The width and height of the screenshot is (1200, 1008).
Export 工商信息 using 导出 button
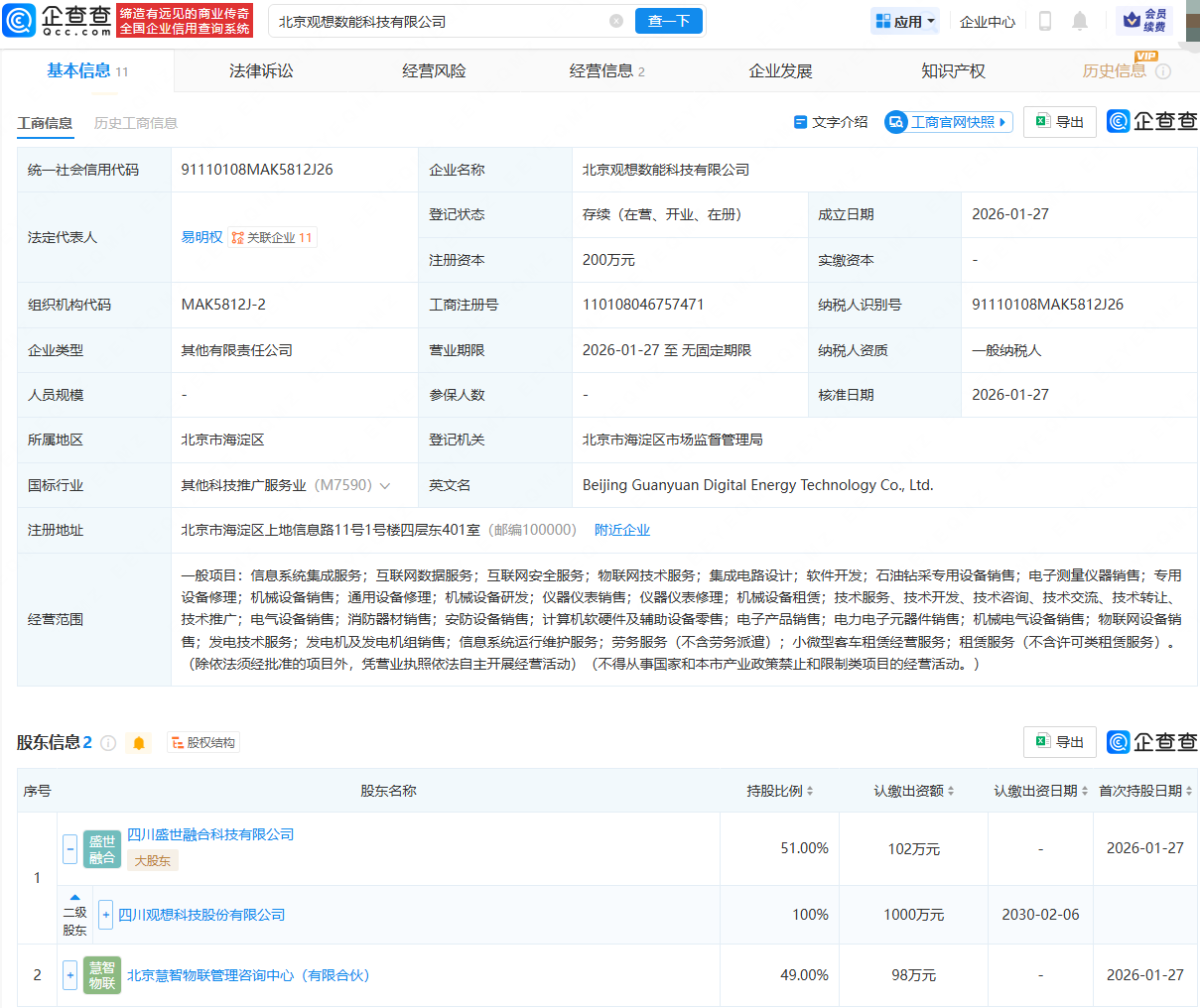click(1059, 122)
